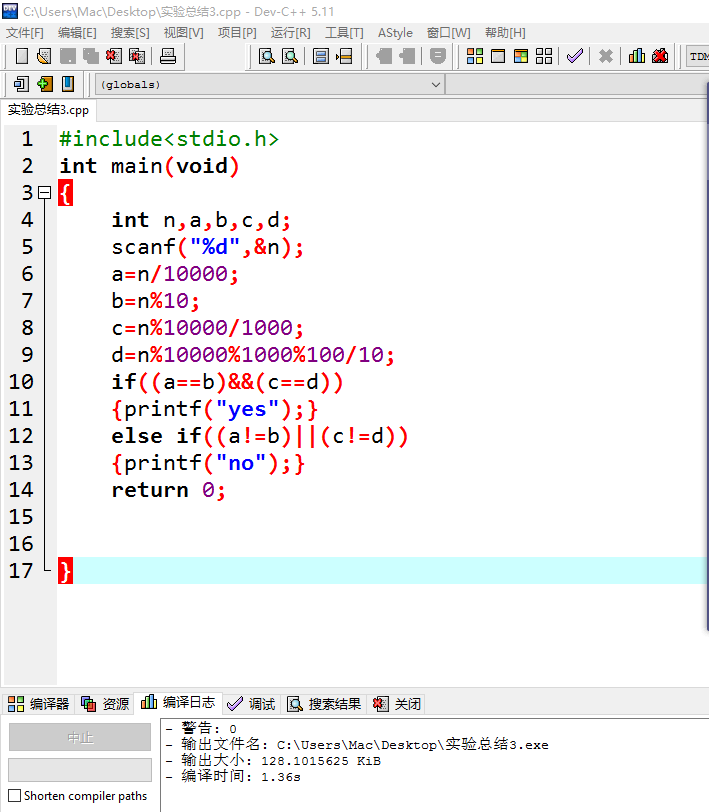Open the 运行[R] menu
The height and width of the screenshot is (812, 709).
point(291,33)
